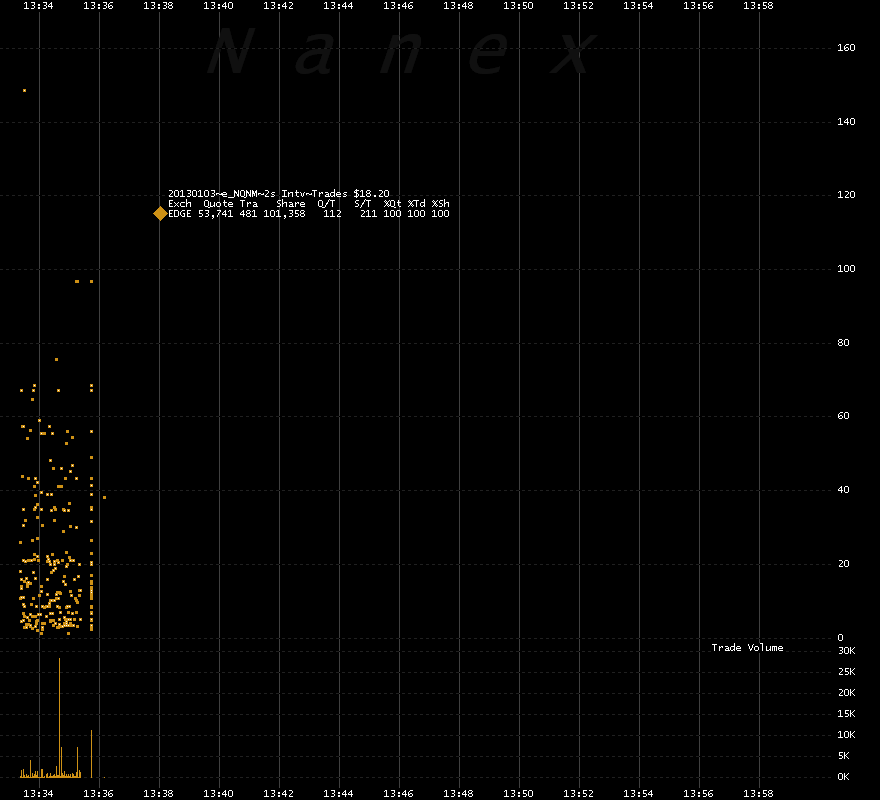Select the quote count value '53,741'
The width and height of the screenshot is (880, 800).
(216, 214)
